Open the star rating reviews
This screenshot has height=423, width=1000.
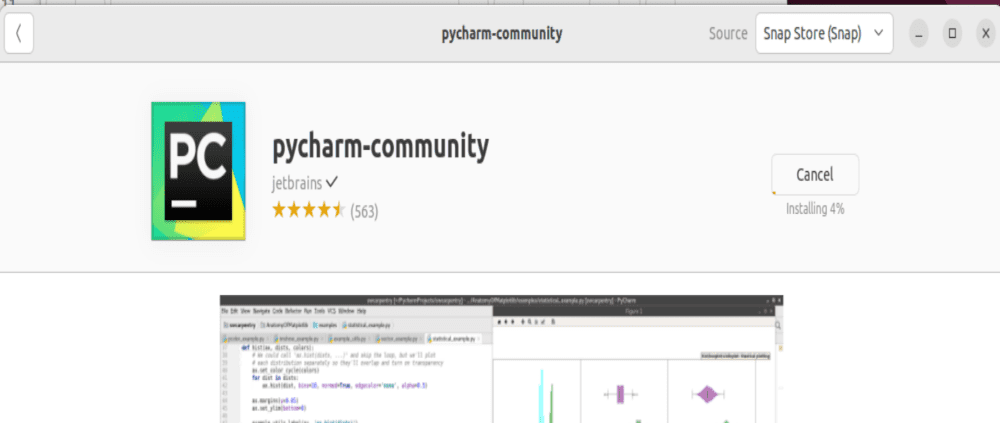tap(309, 210)
